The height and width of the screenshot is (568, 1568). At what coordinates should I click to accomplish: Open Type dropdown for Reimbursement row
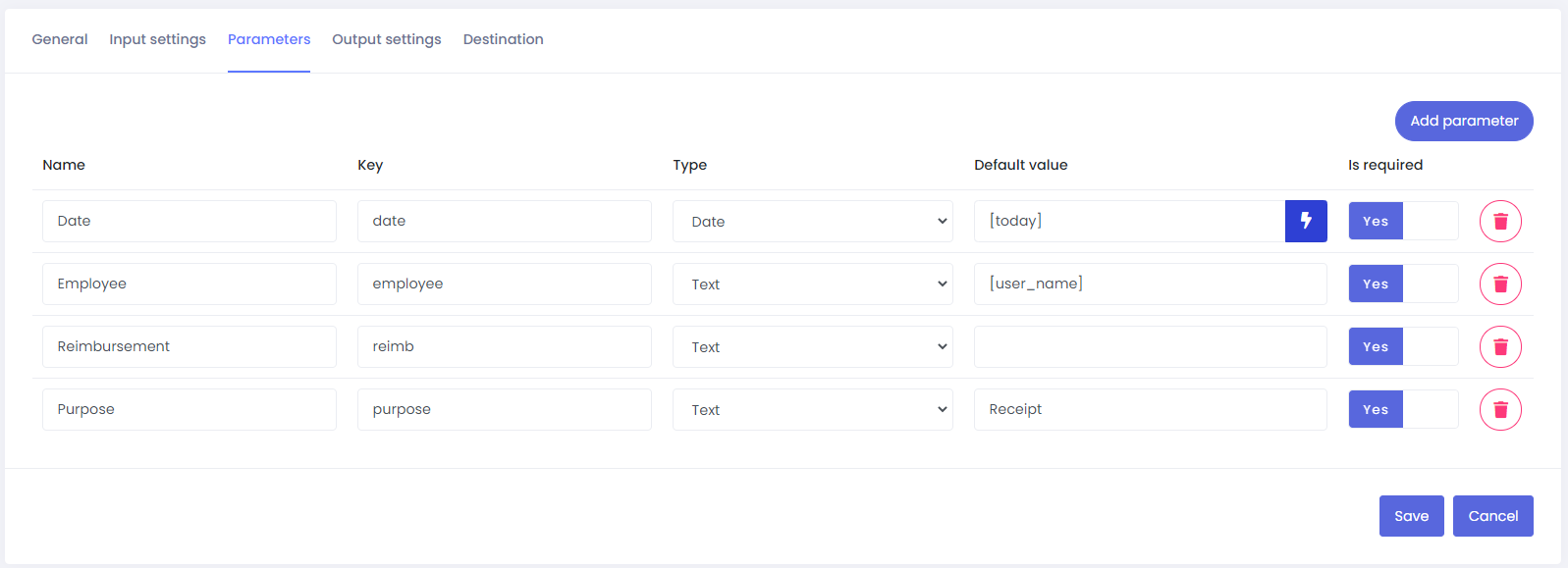pos(813,346)
